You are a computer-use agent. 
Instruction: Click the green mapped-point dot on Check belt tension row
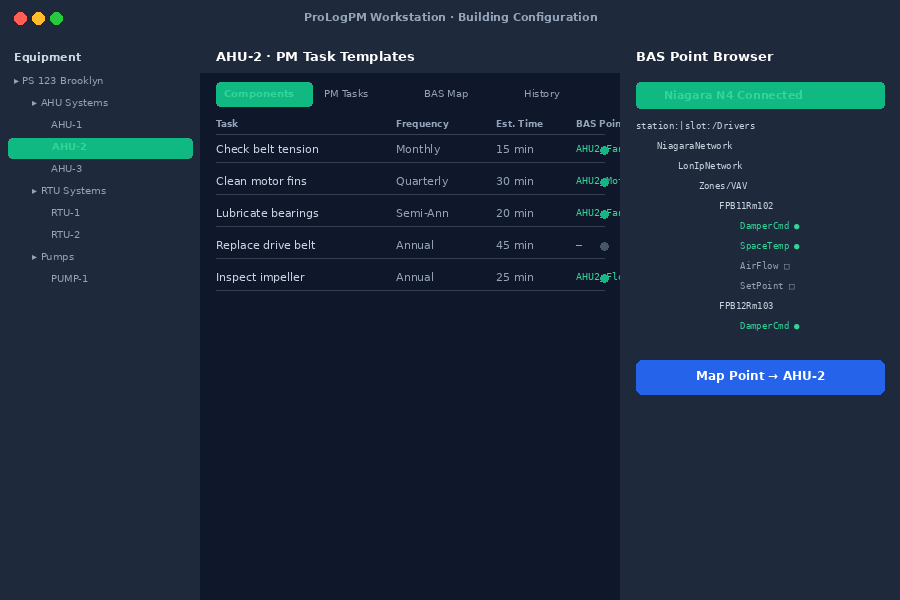pyautogui.click(x=604, y=149)
